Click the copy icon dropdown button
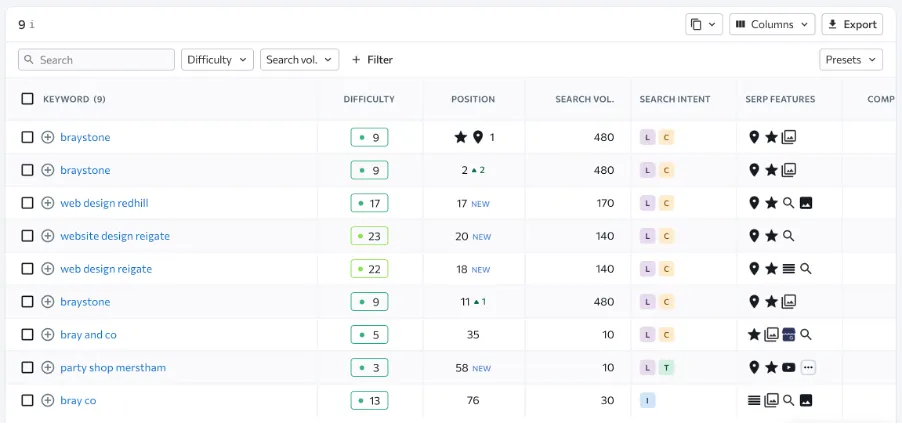Viewport: 902px width, 424px height. tap(703, 24)
